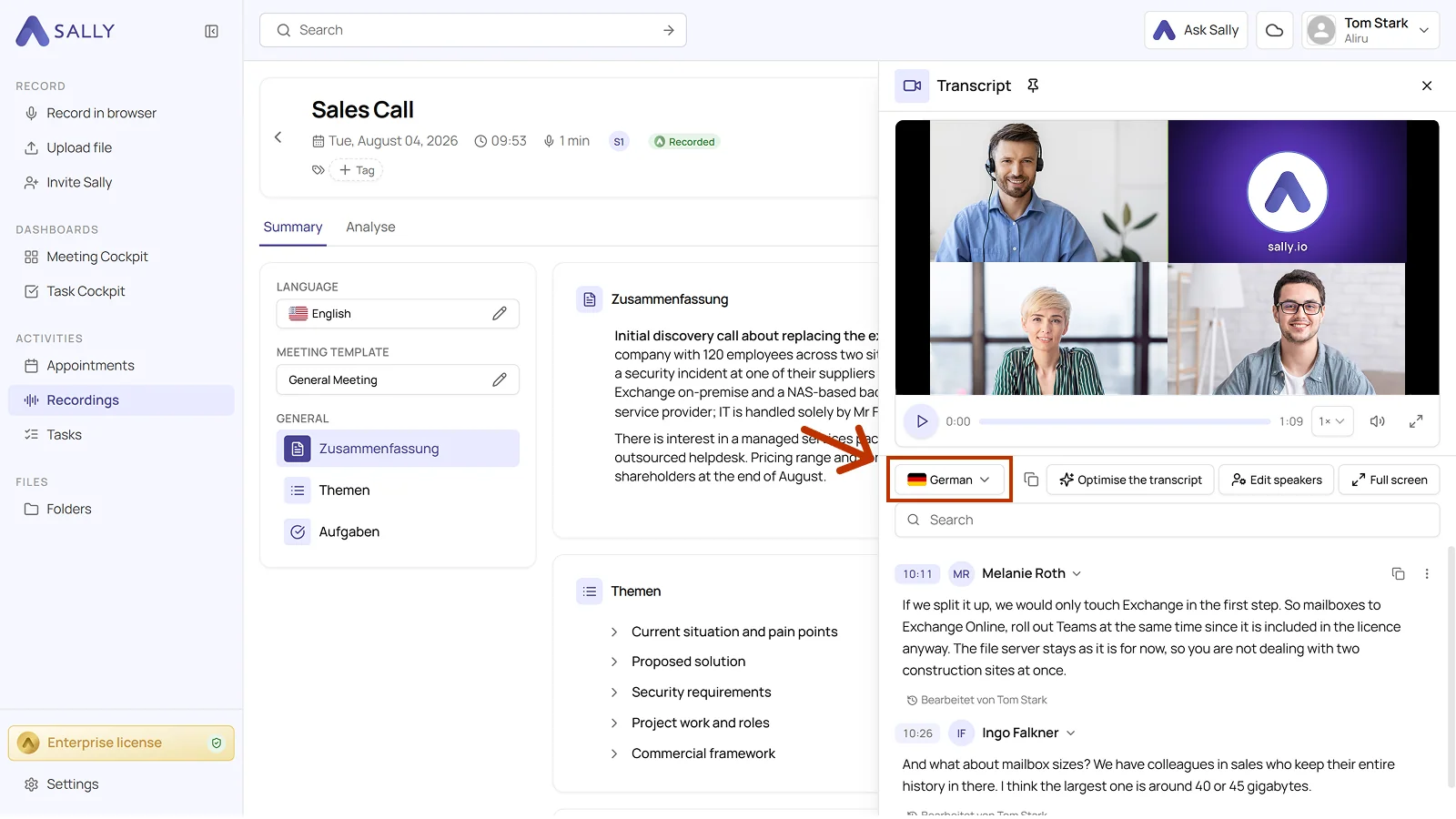Copy Melanie Roth's transcript entry
The width and height of the screenshot is (1456, 819).
coord(1398,574)
